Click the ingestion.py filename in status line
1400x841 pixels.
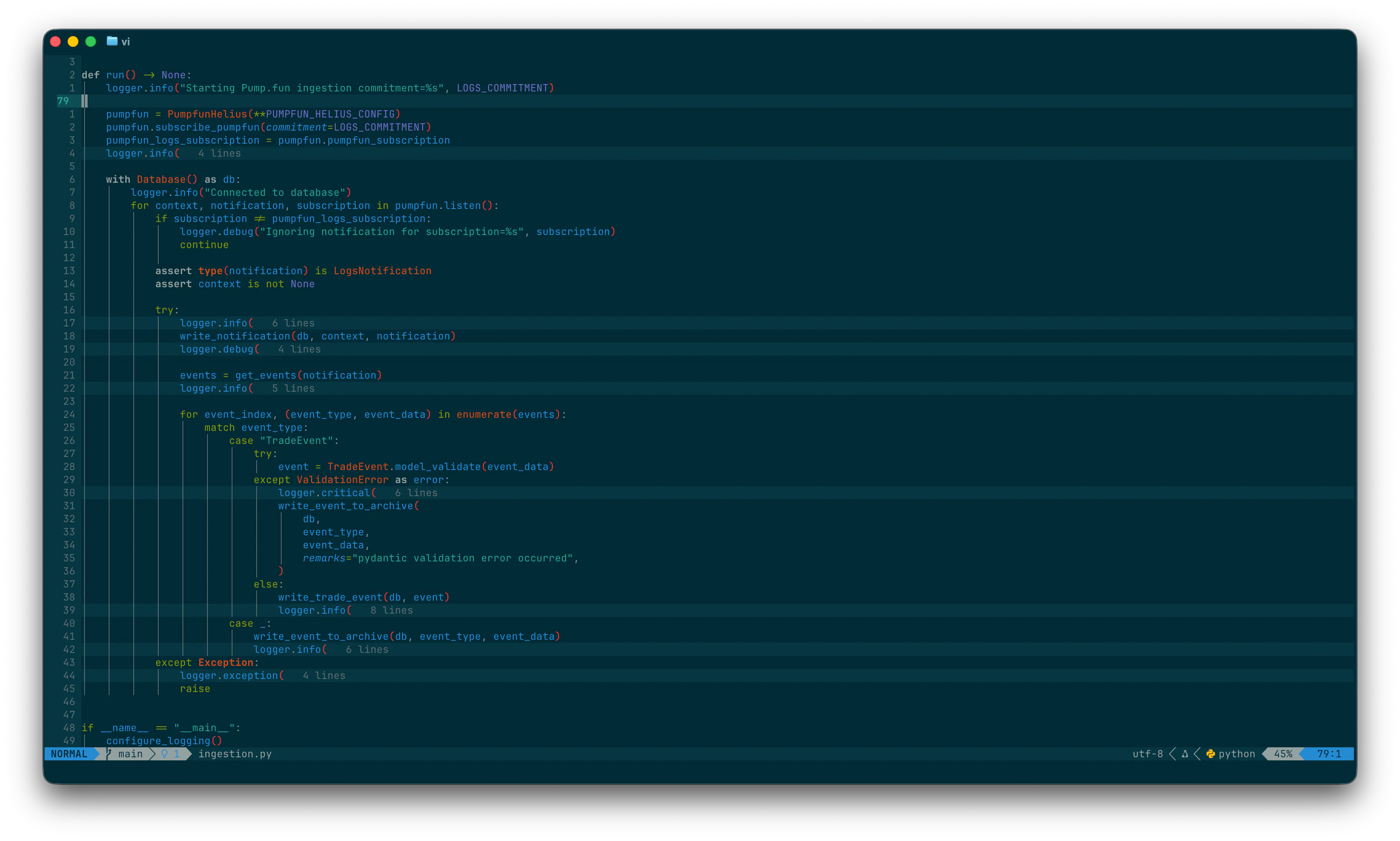coord(235,754)
